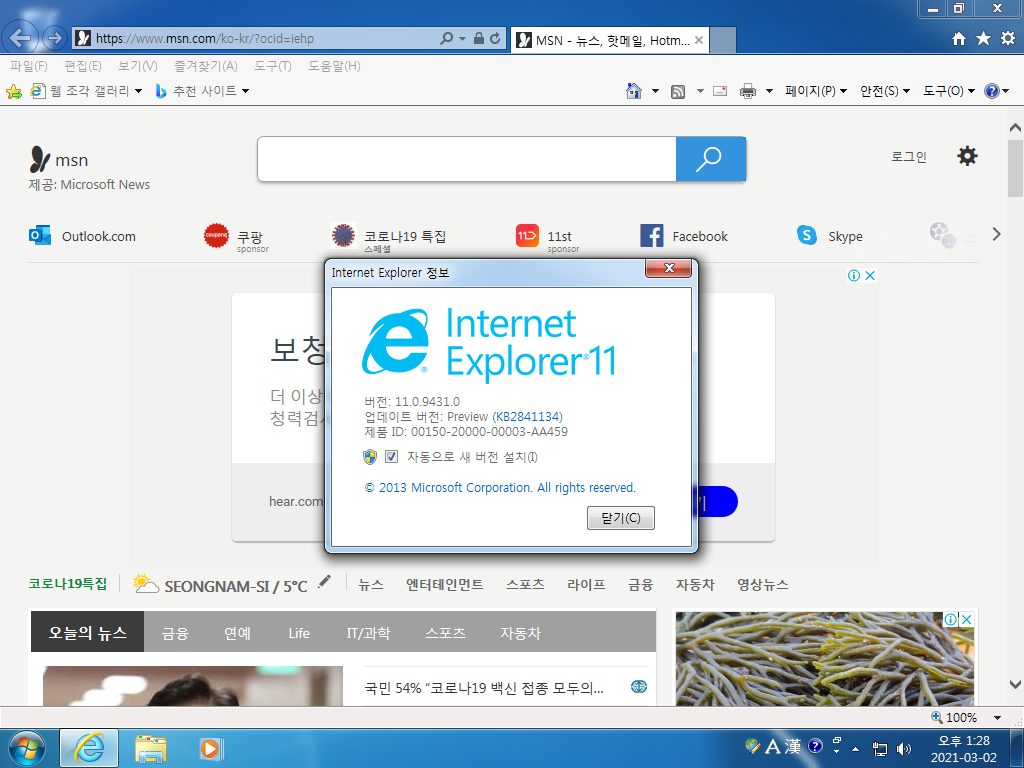Click the browser Back arrow button

pyautogui.click(x=20, y=38)
